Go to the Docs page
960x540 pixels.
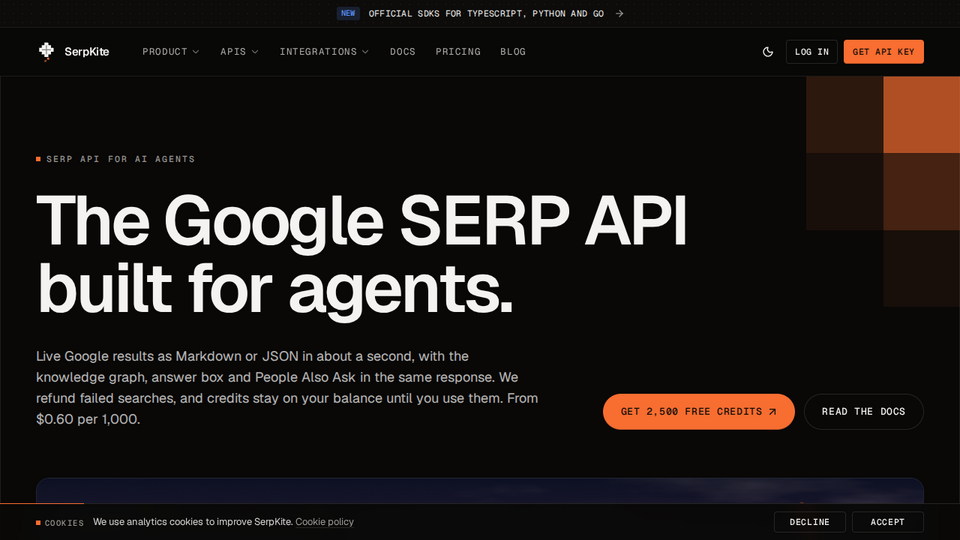pyautogui.click(x=403, y=52)
